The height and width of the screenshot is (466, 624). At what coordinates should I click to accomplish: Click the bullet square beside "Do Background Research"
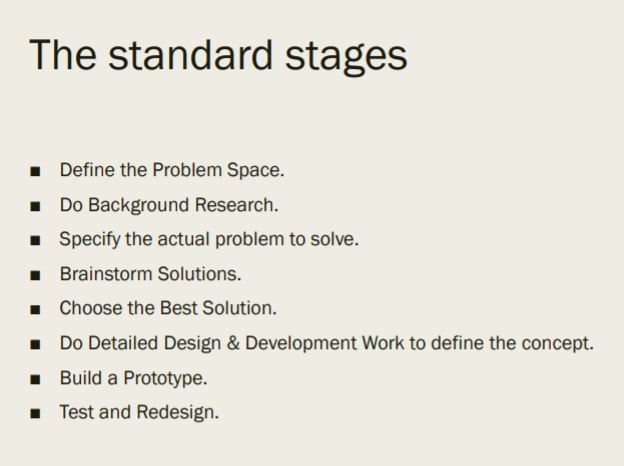pos(36,207)
